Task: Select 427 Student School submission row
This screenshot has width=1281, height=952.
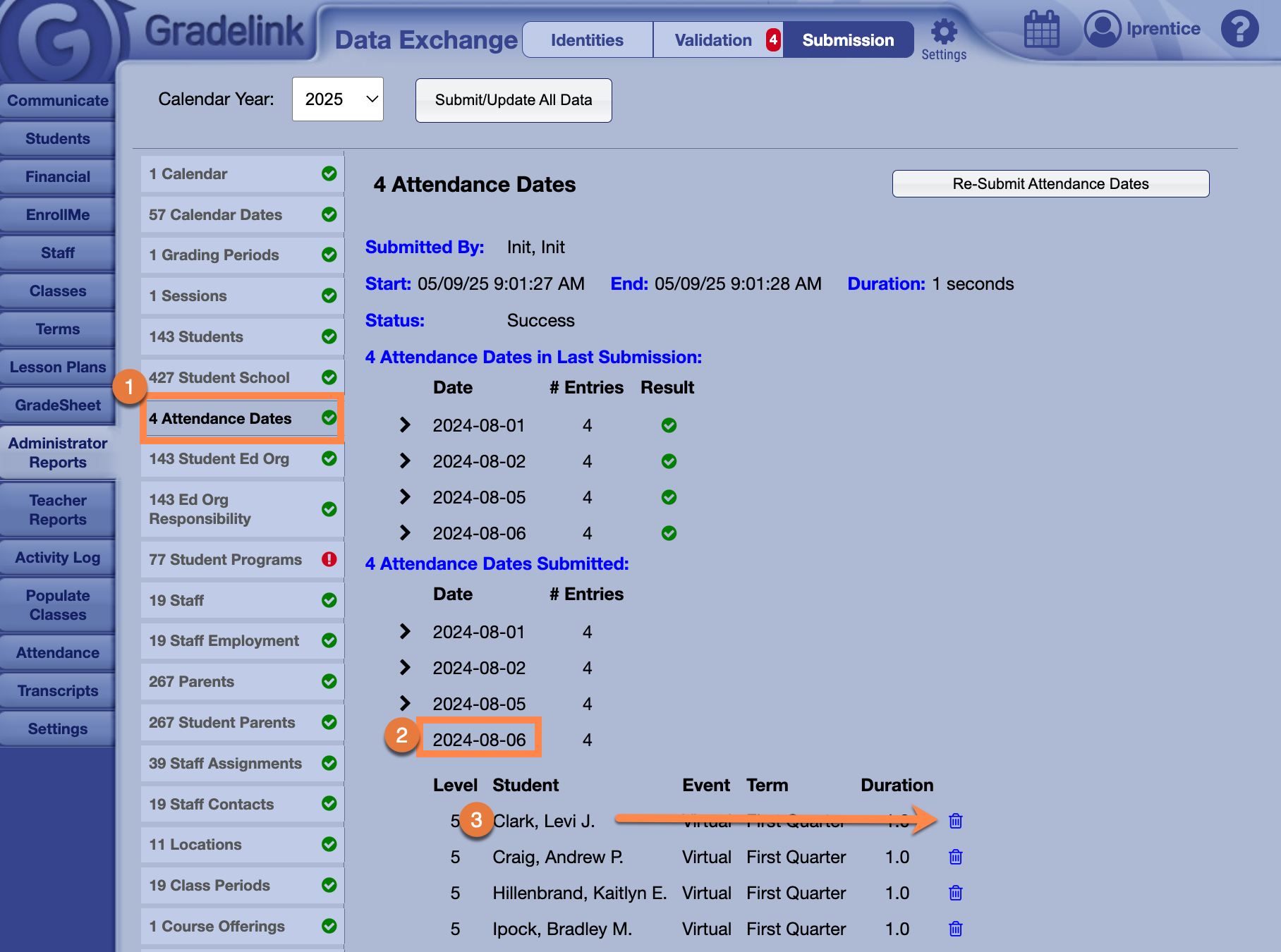Action: pyautogui.click(x=242, y=377)
